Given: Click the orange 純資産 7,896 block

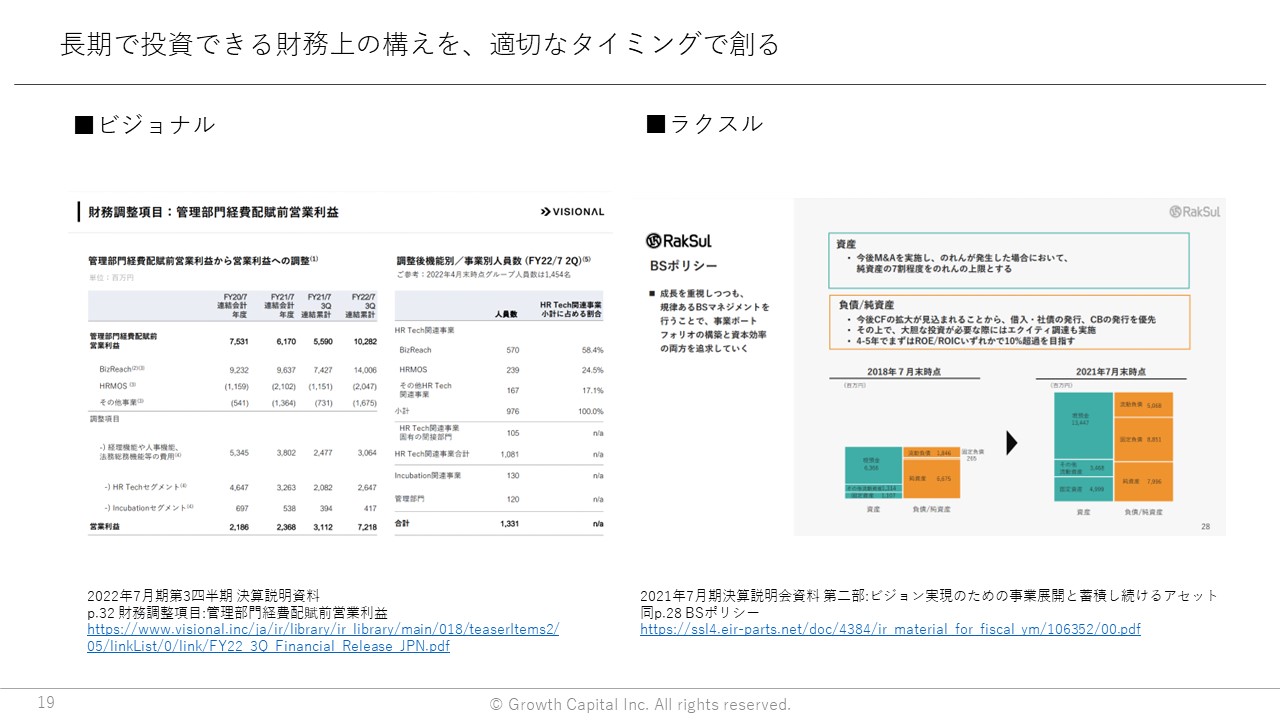Looking at the screenshot, I should pos(1143,481).
